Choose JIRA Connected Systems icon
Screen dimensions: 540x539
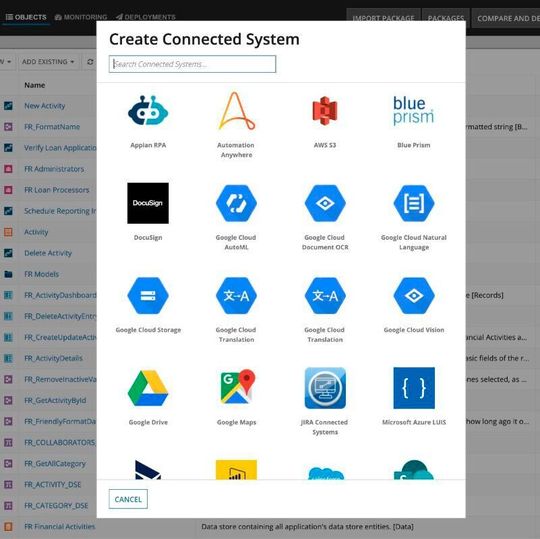point(325,388)
